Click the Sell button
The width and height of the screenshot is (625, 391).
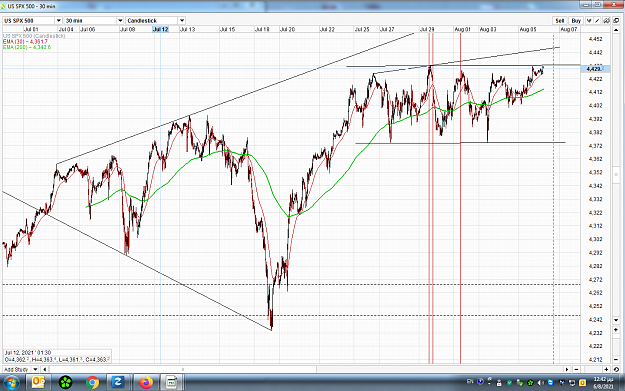point(560,20)
